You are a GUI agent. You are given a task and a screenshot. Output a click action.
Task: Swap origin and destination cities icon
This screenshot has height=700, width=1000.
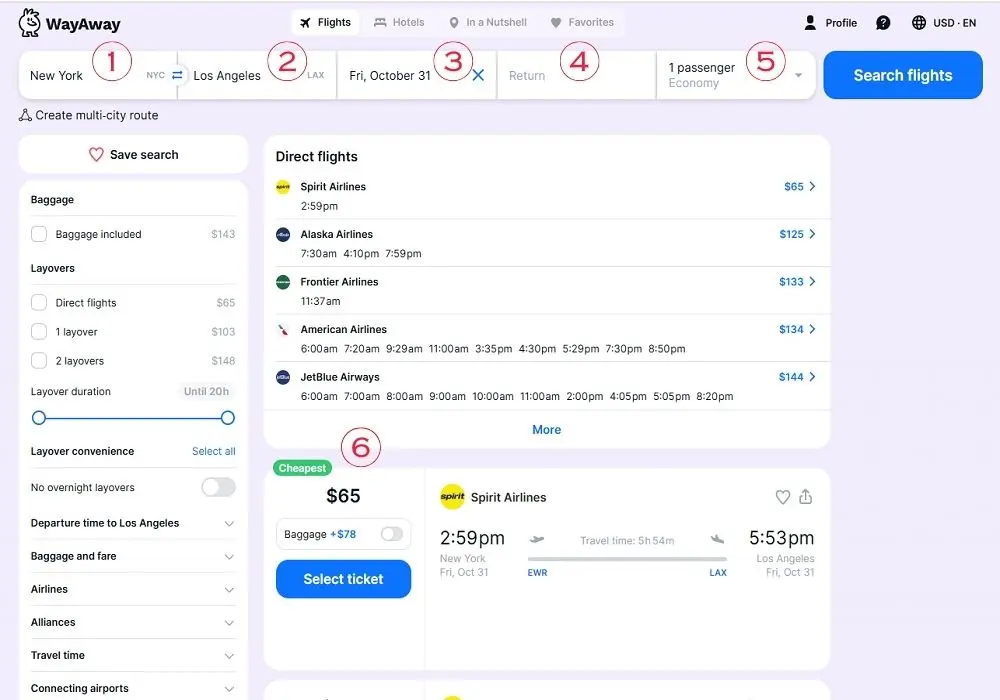pyautogui.click(x=177, y=75)
